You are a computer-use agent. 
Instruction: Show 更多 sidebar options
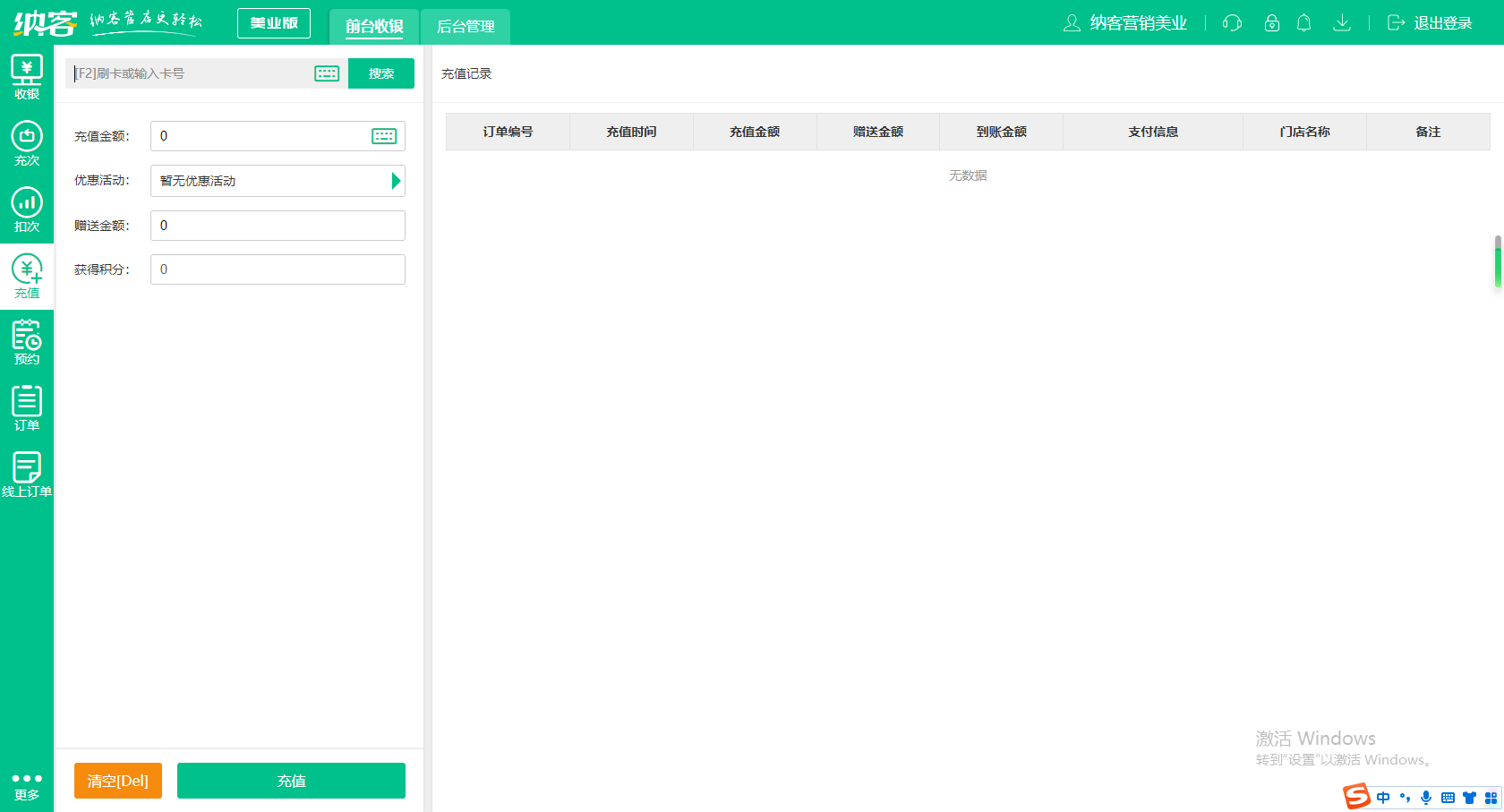(x=27, y=785)
